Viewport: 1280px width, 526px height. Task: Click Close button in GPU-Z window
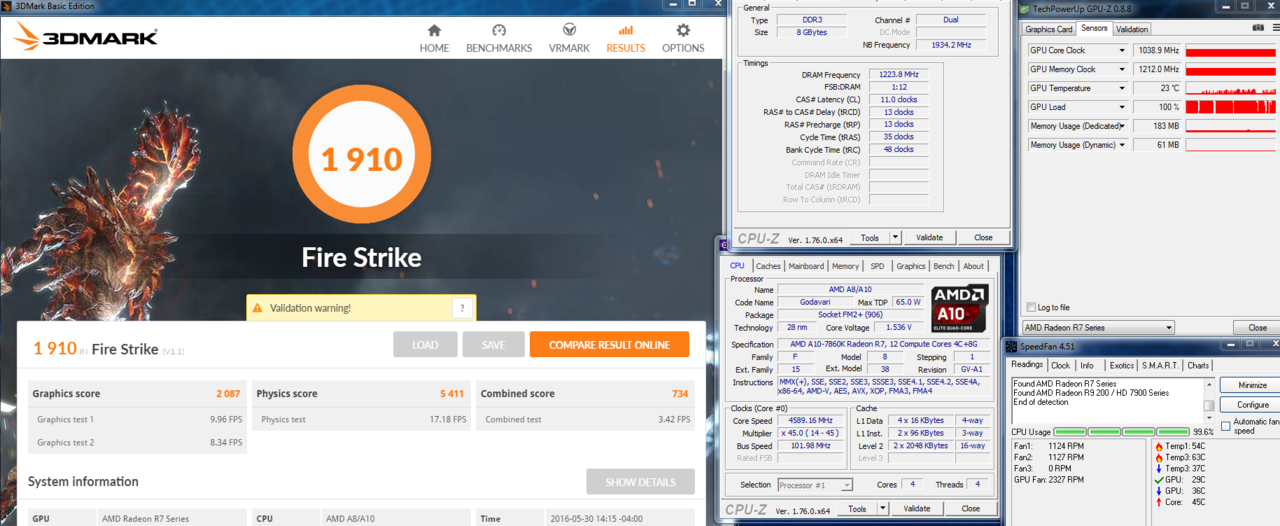pos(1257,327)
